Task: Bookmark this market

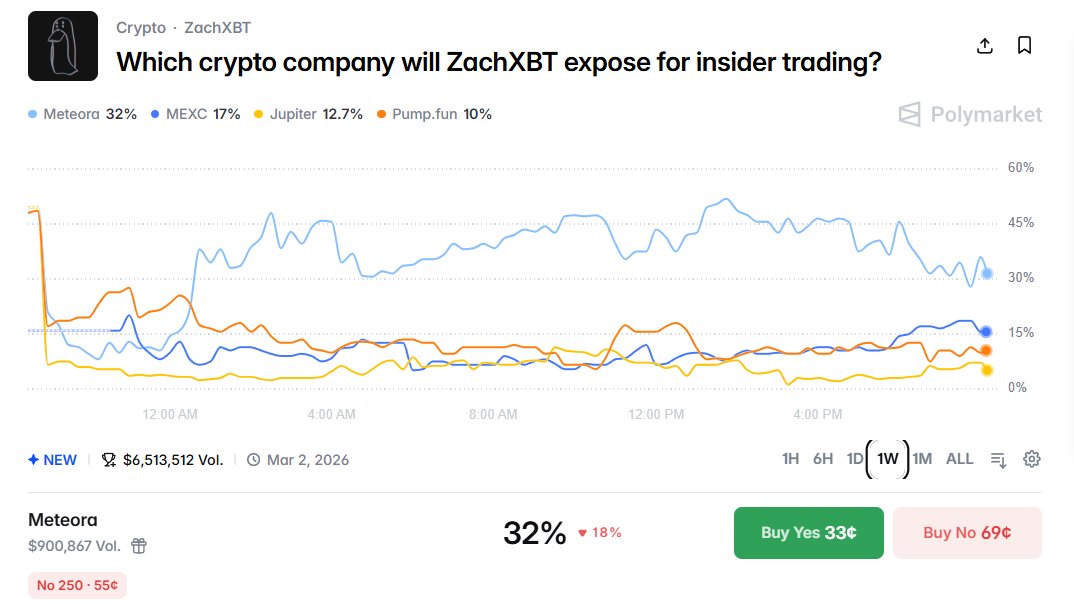Action: (x=1024, y=46)
